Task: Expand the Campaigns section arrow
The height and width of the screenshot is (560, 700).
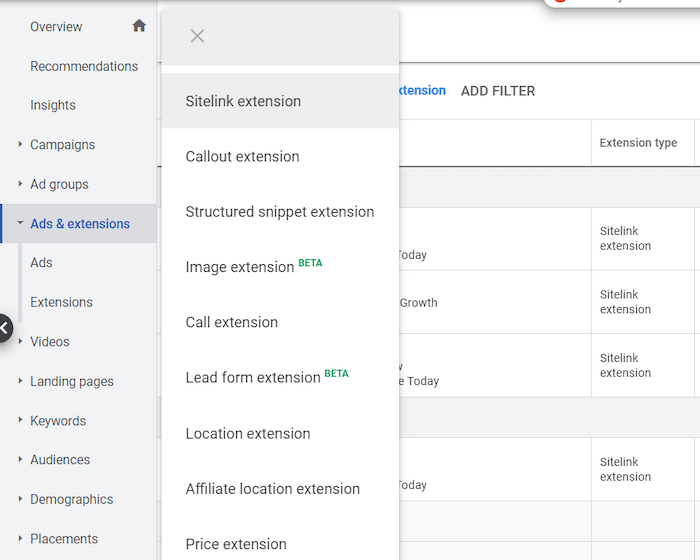Action: pos(20,144)
